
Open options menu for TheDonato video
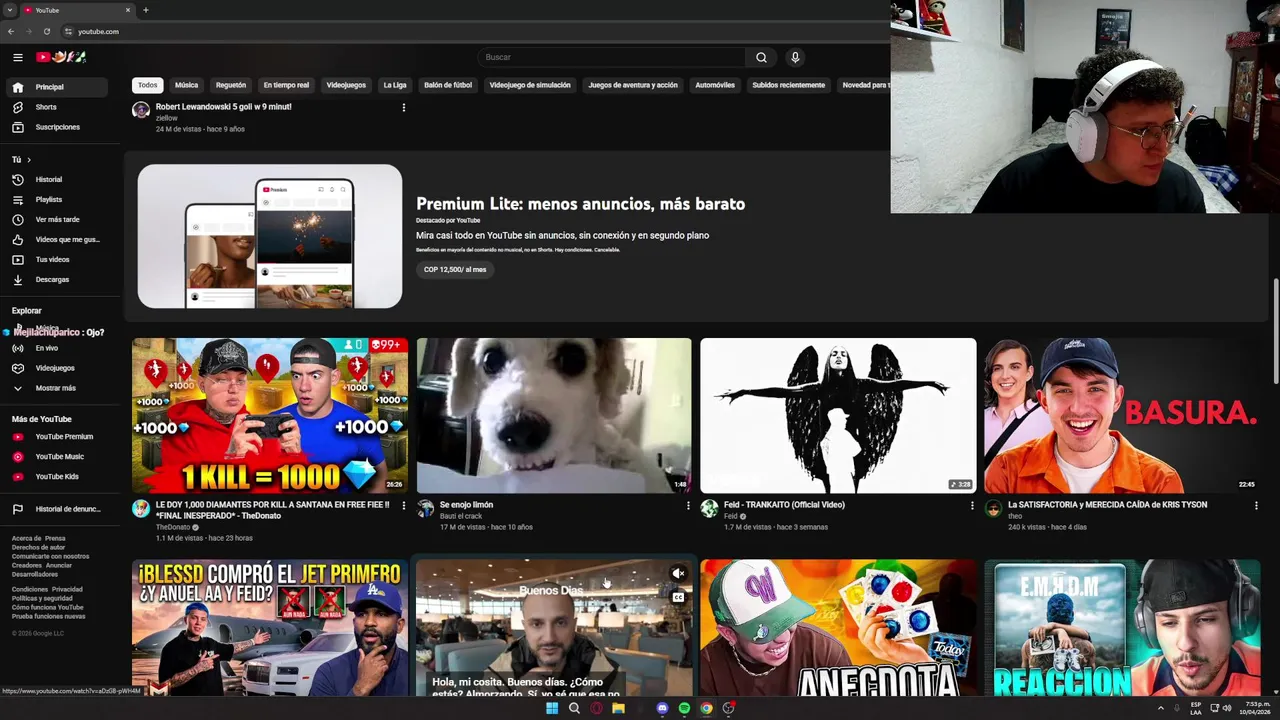[x=404, y=505]
